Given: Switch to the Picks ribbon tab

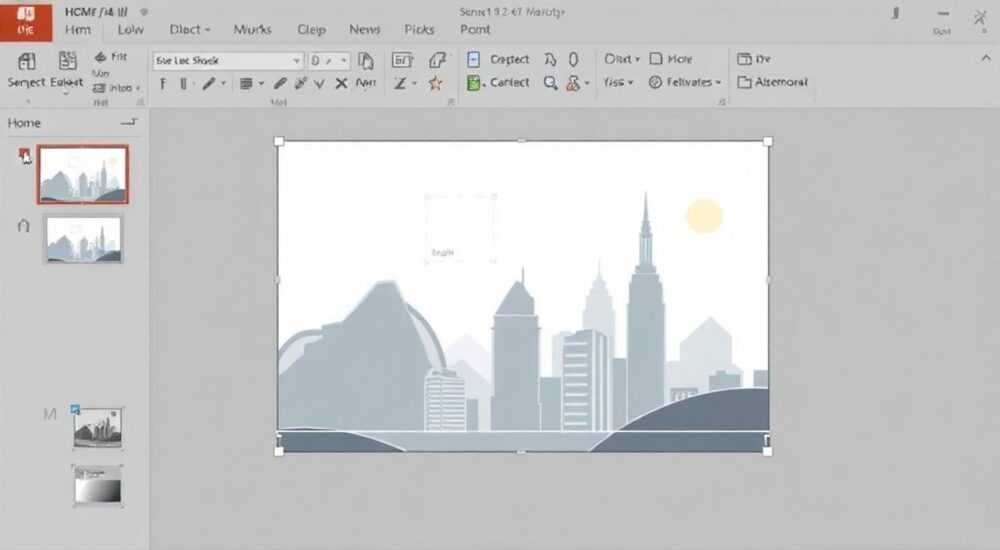Looking at the screenshot, I should [419, 29].
